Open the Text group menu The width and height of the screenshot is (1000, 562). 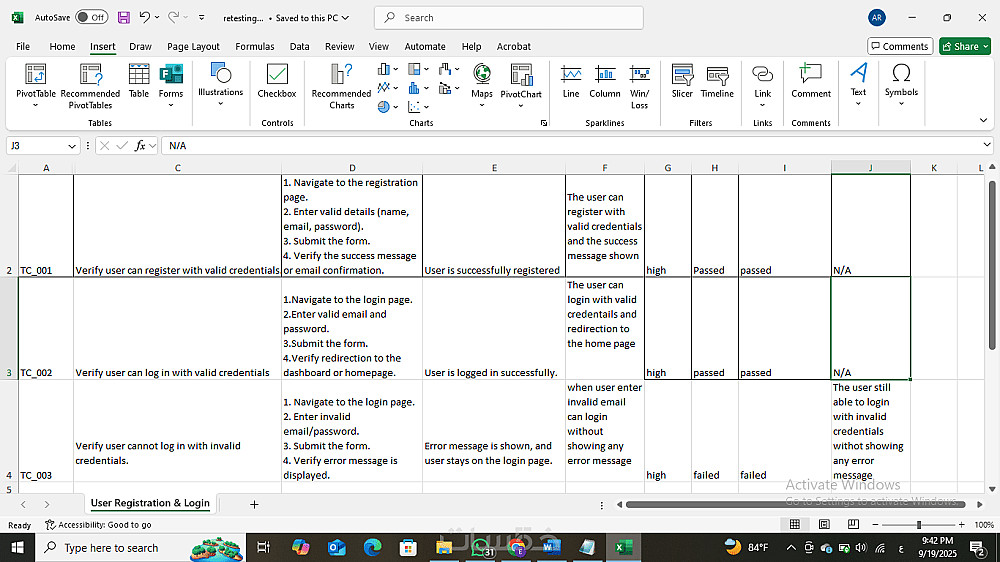point(858,84)
